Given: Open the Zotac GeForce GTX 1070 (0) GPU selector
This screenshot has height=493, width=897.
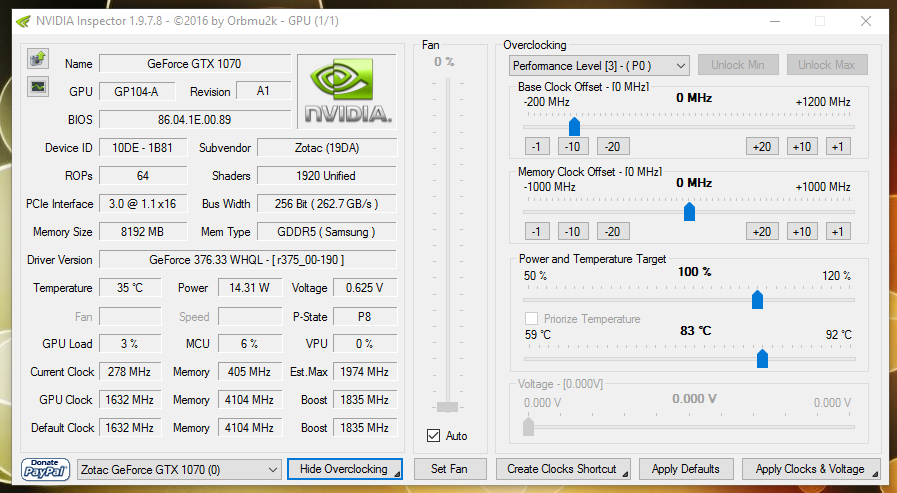Looking at the screenshot, I should point(179,470).
